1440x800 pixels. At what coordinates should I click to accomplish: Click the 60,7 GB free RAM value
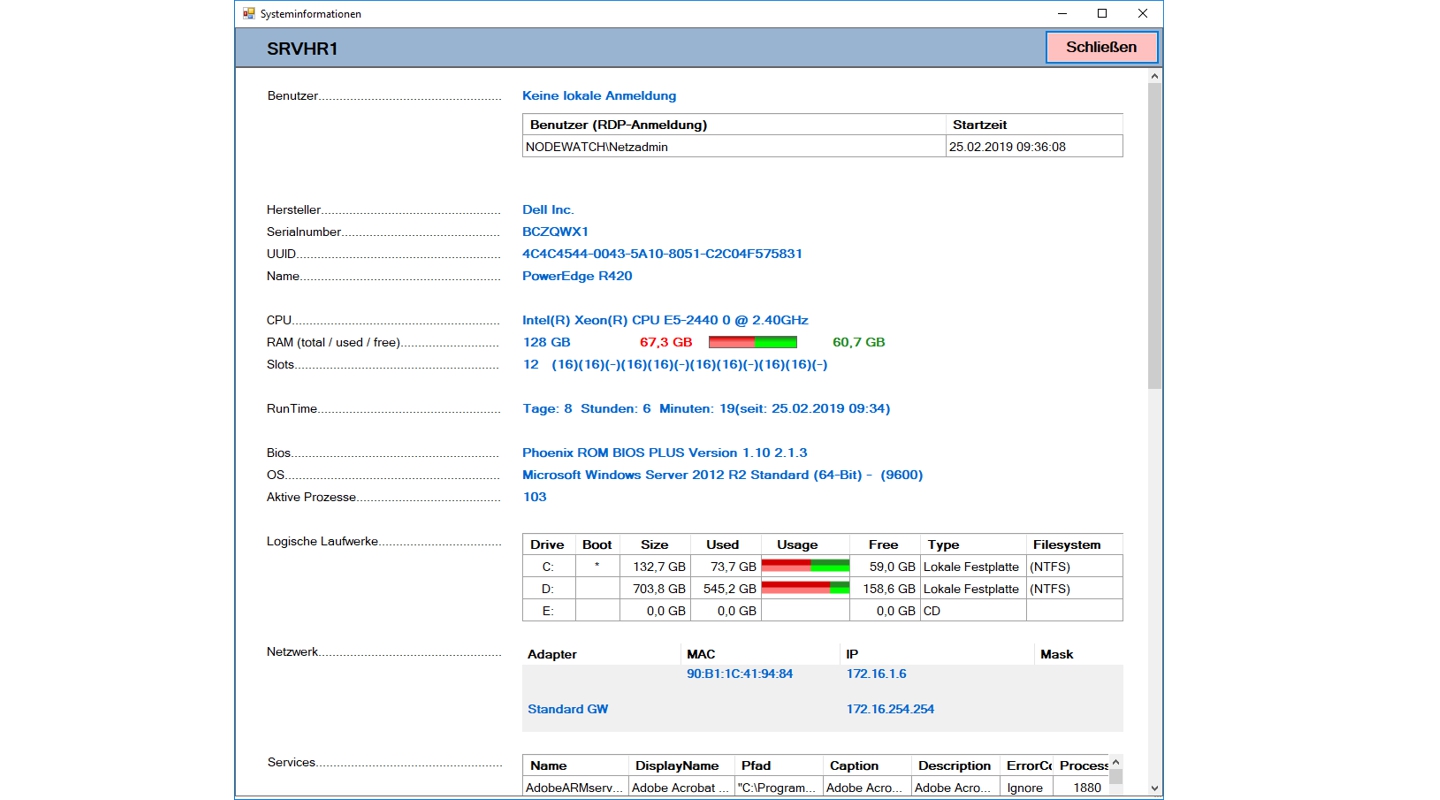tap(859, 342)
